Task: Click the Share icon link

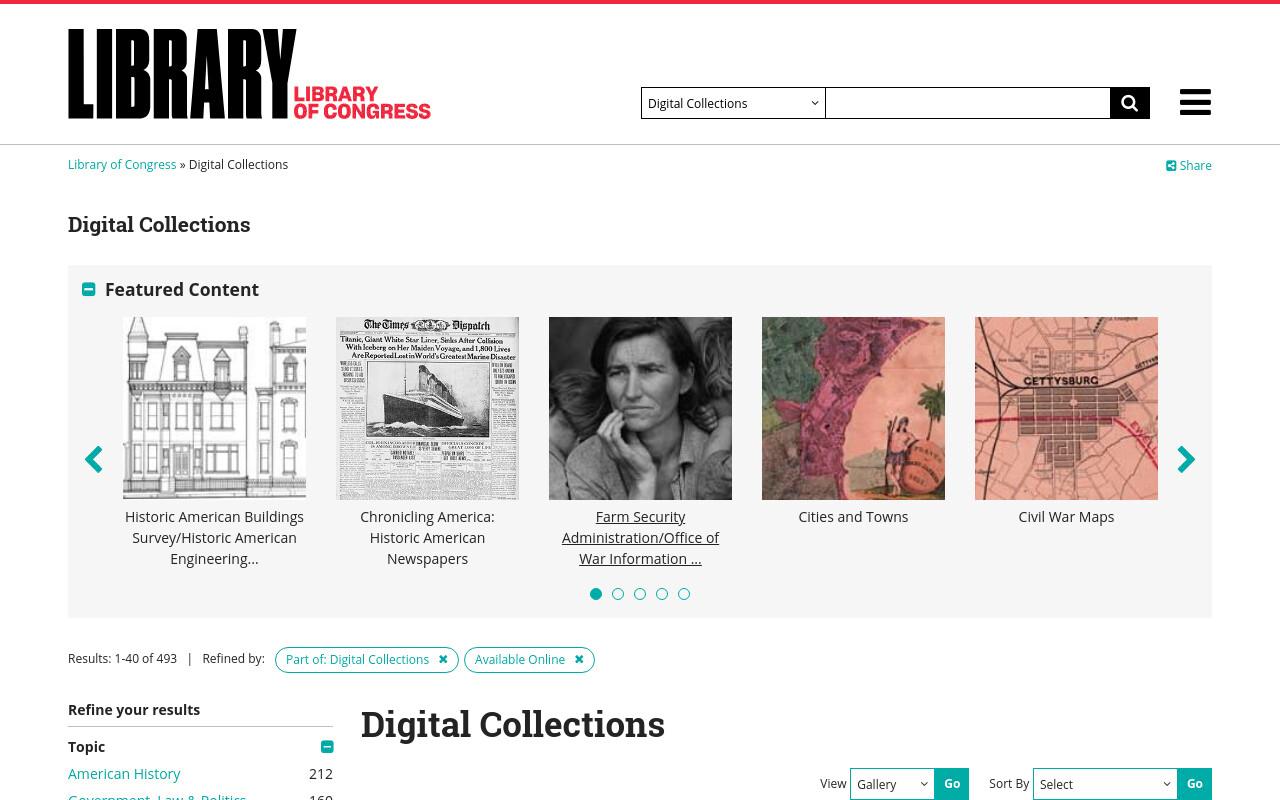Action: tap(1189, 166)
